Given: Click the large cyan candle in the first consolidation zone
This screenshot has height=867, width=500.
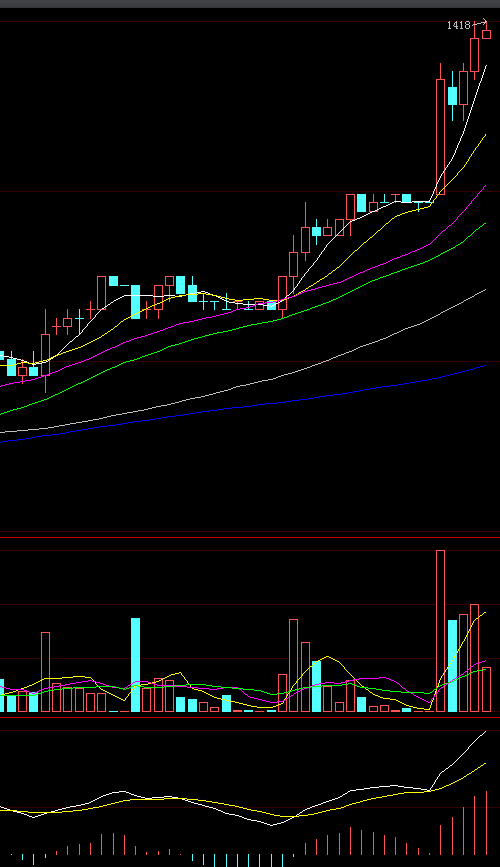Looking at the screenshot, I should 136,302.
